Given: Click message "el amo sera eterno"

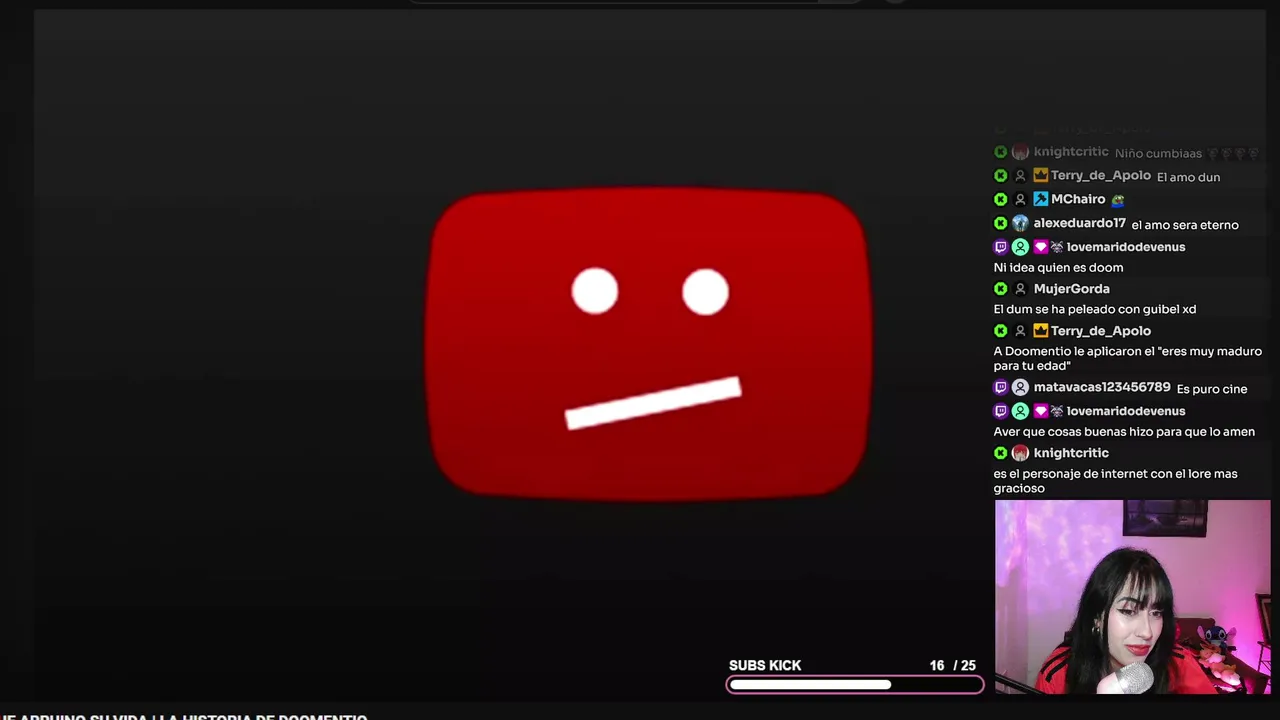Looking at the screenshot, I should coord(1185,225).
